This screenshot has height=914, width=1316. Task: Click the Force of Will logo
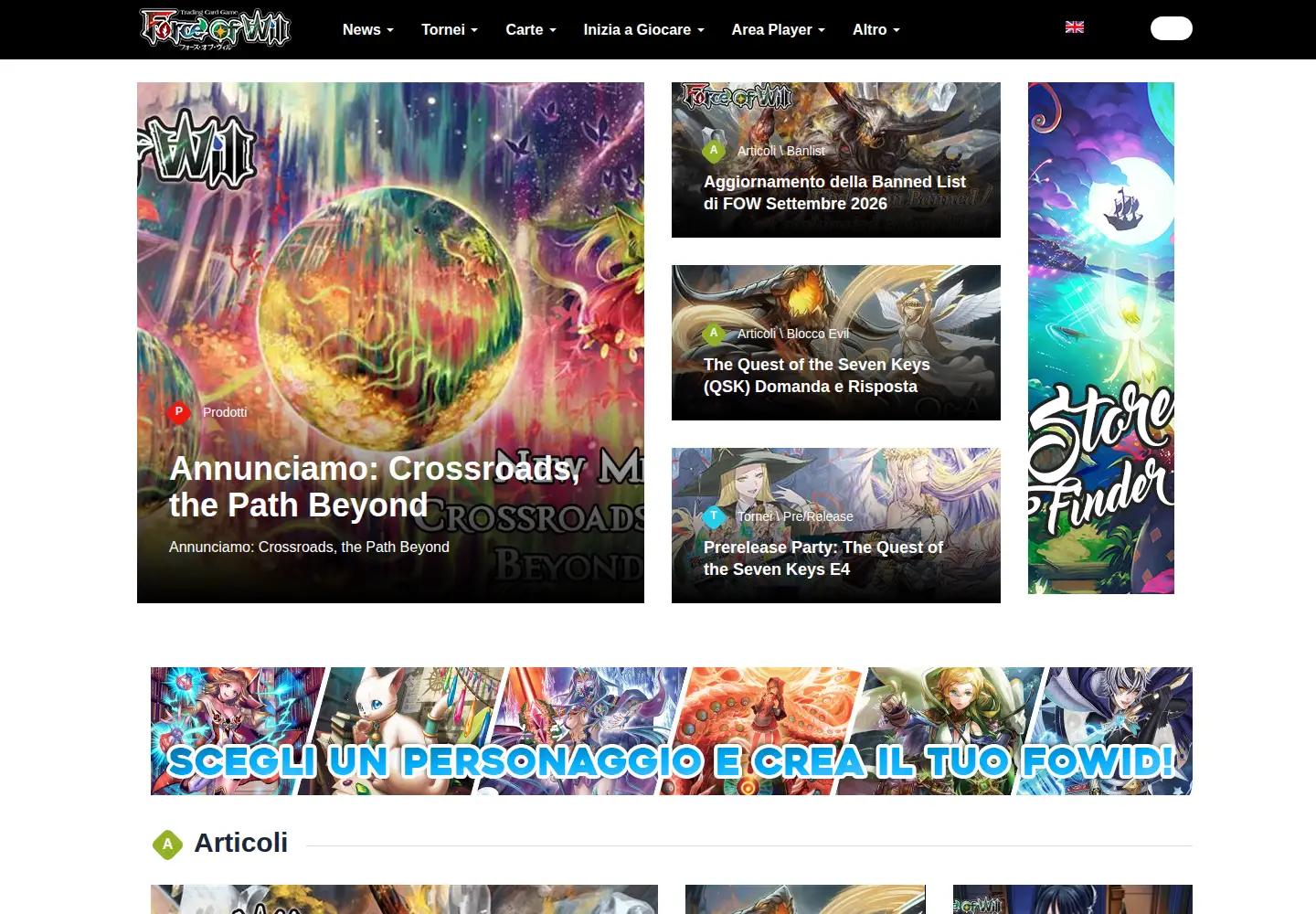tap(215, 28)
